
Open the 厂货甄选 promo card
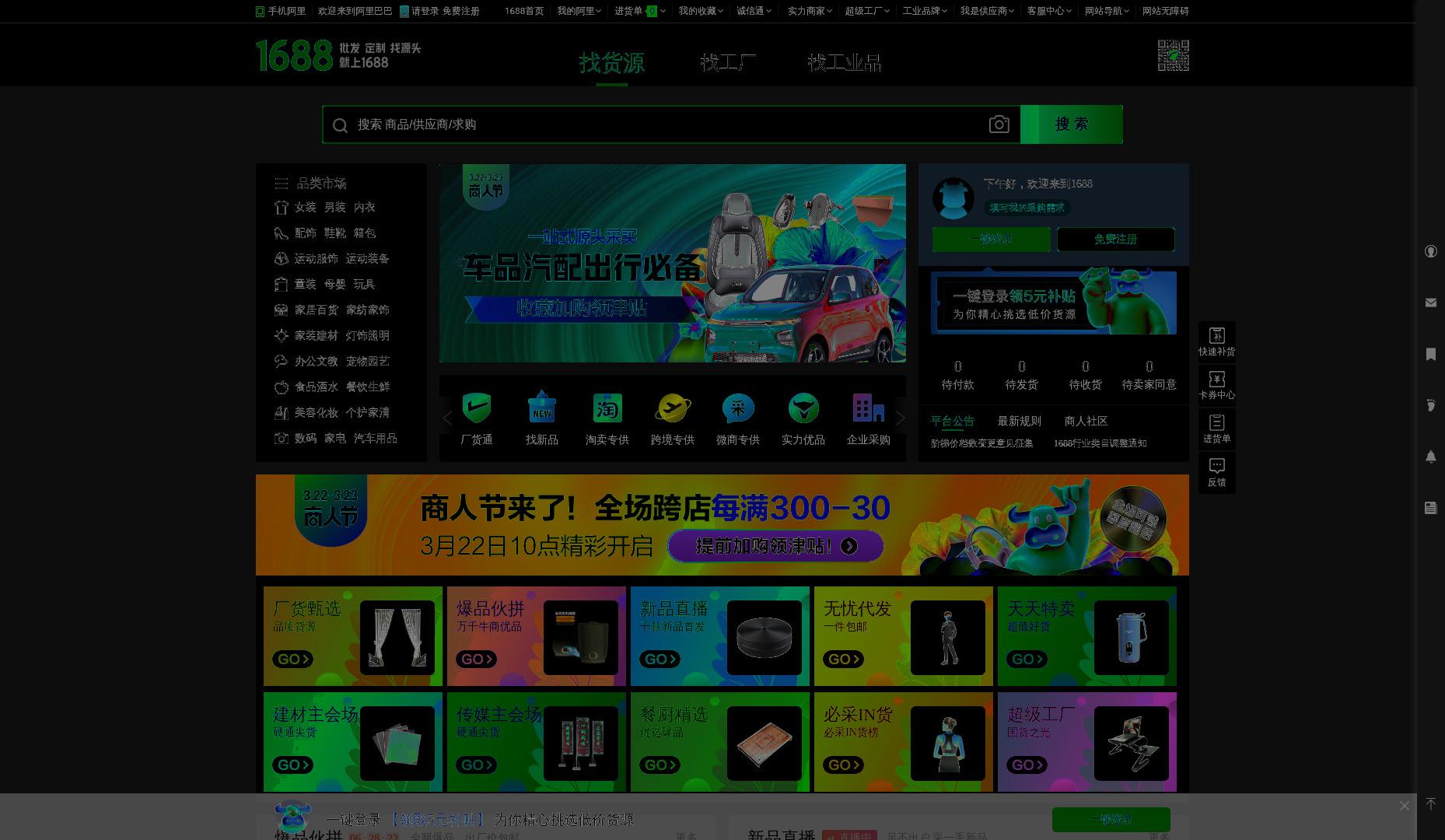tap(353, 636)
